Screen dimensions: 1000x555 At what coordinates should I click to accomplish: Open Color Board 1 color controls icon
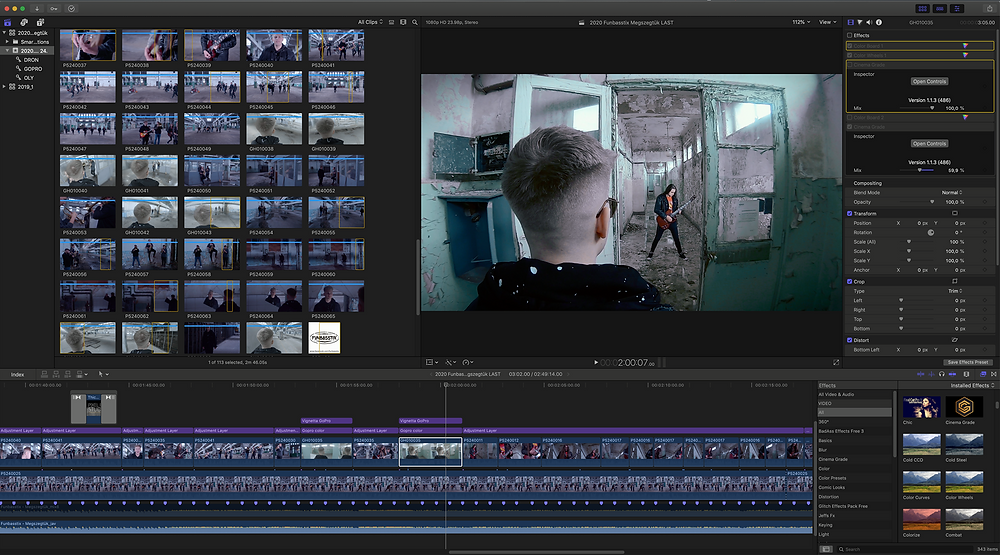point(966,46)
